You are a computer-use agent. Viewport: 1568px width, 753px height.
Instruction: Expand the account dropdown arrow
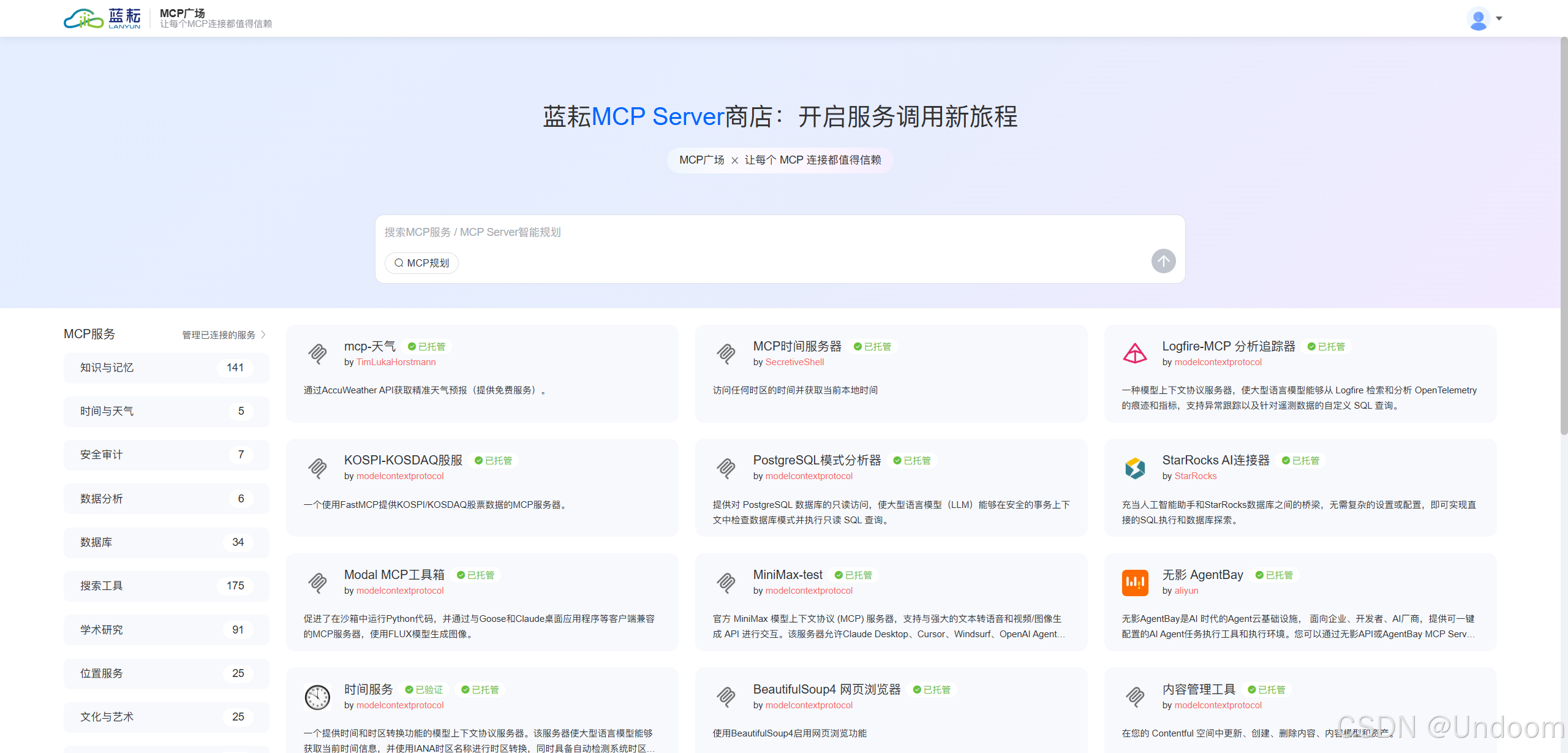(1499, 18)
